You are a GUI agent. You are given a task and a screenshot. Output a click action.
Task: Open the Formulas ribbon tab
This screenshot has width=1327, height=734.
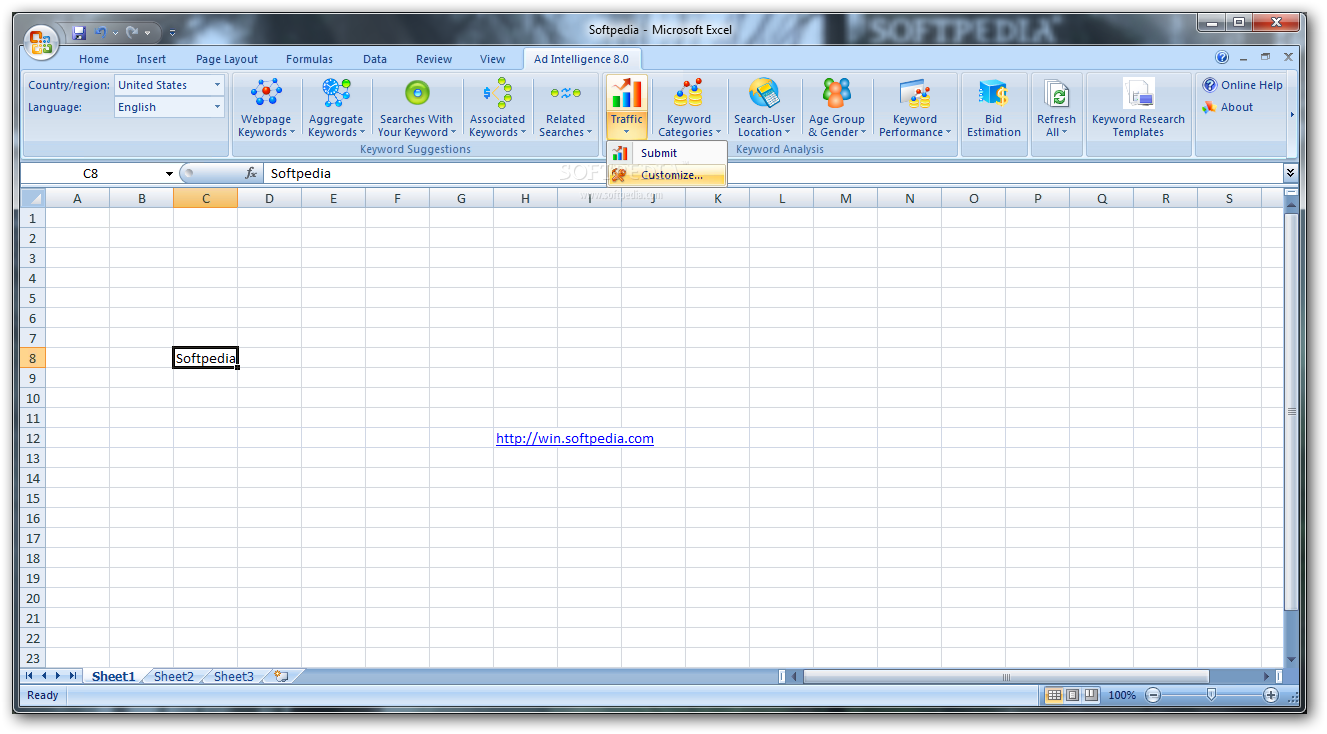click(x=309, y=59)
